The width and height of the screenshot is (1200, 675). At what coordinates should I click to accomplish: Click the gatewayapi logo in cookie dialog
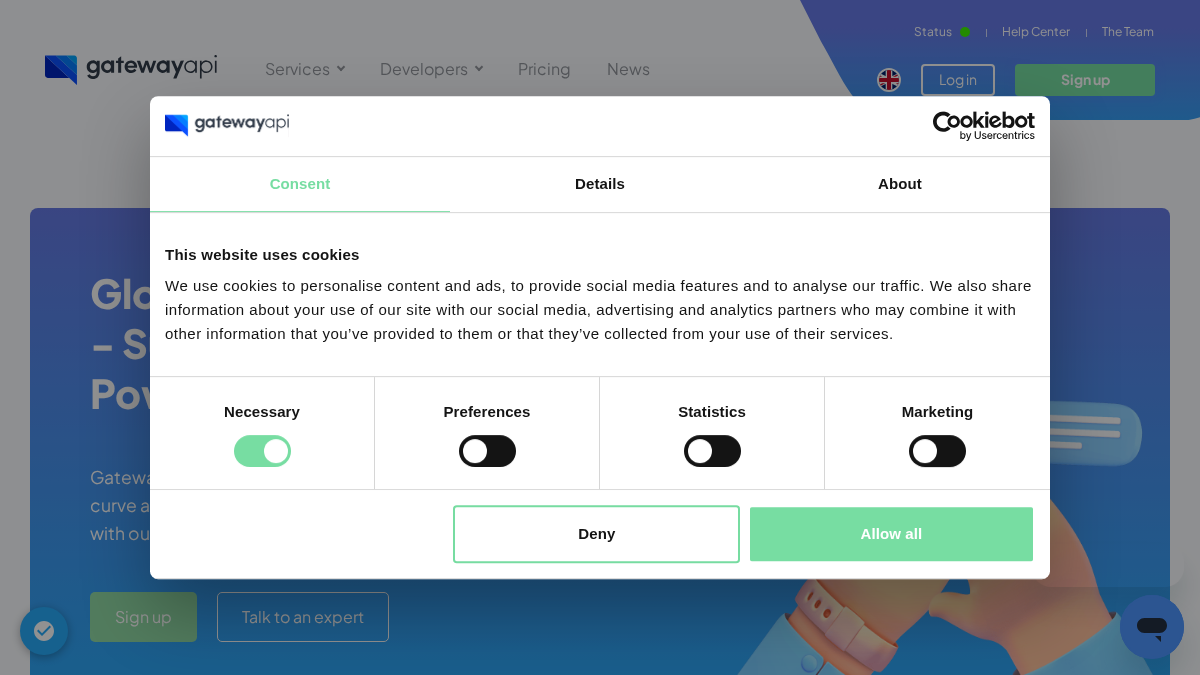point(227,124)
